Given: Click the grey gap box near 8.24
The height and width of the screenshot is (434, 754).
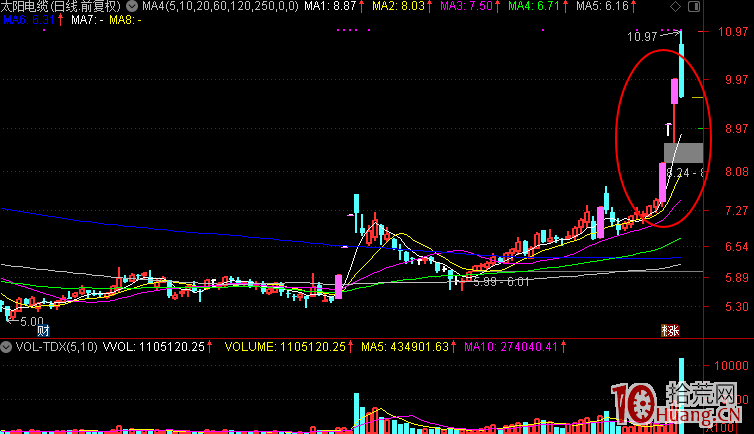Looking at the screenshot, I should click(x=683, y=153).
